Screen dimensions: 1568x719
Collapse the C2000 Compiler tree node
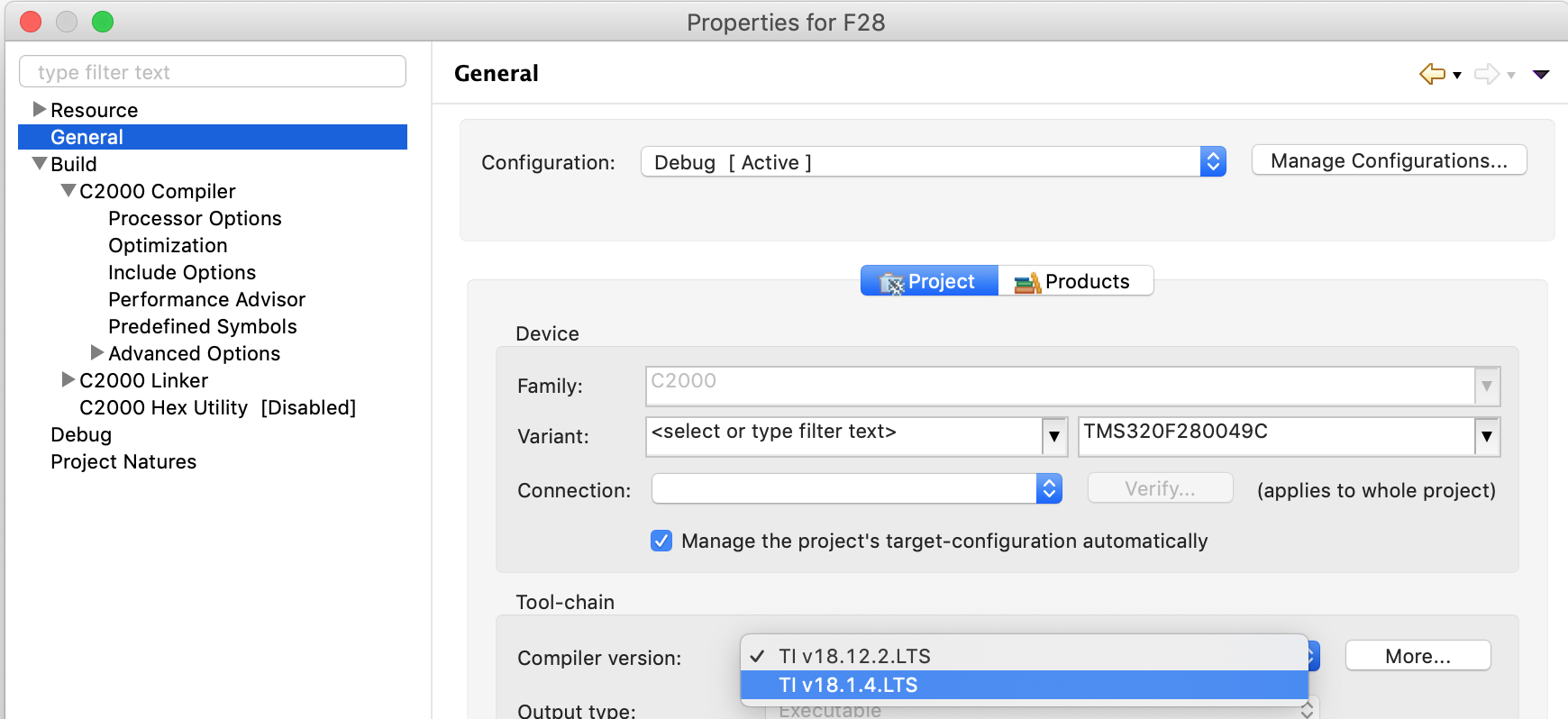pyautogui.click(x=68, y=190)
